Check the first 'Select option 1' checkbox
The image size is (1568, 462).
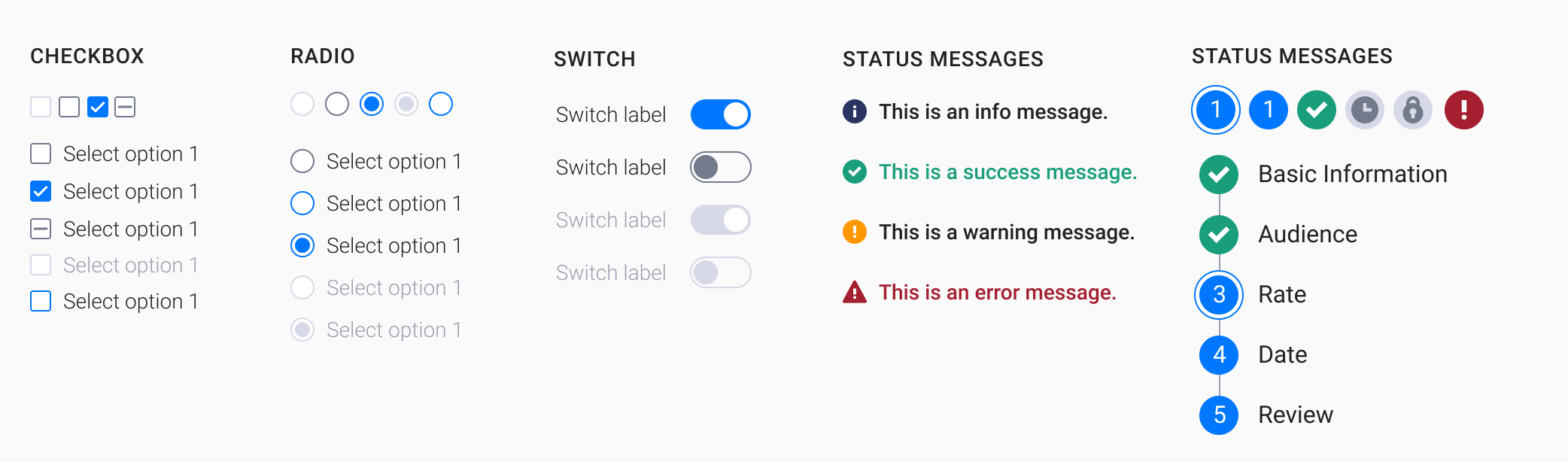(41, 153)
